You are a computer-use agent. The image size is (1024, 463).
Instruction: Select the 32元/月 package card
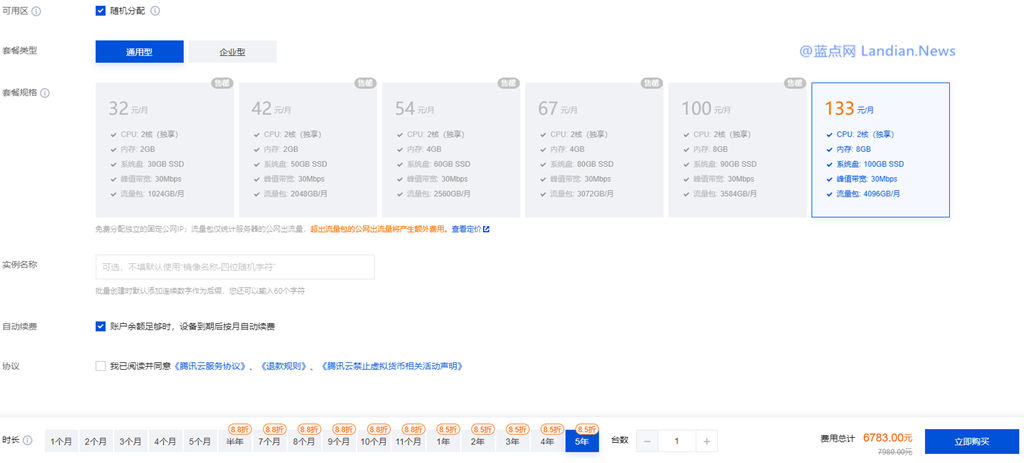165,150
